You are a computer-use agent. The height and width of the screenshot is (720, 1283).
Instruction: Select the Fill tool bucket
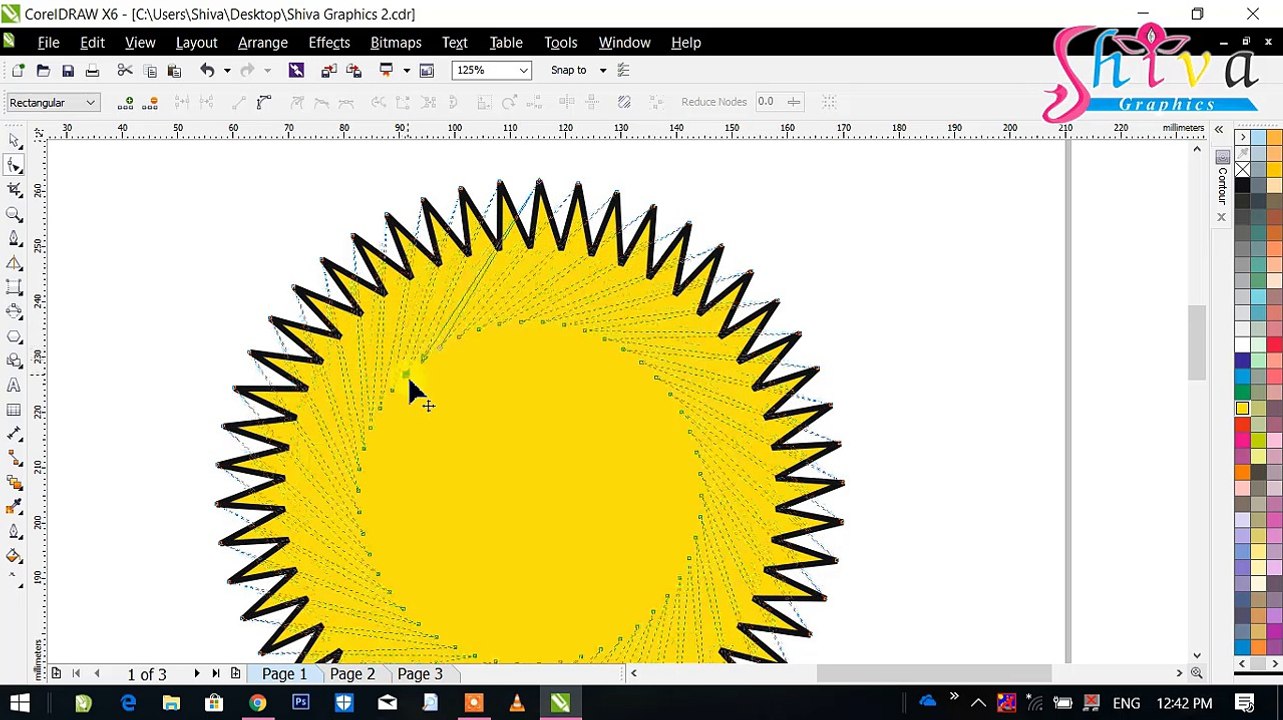click(x=14, y=556)
